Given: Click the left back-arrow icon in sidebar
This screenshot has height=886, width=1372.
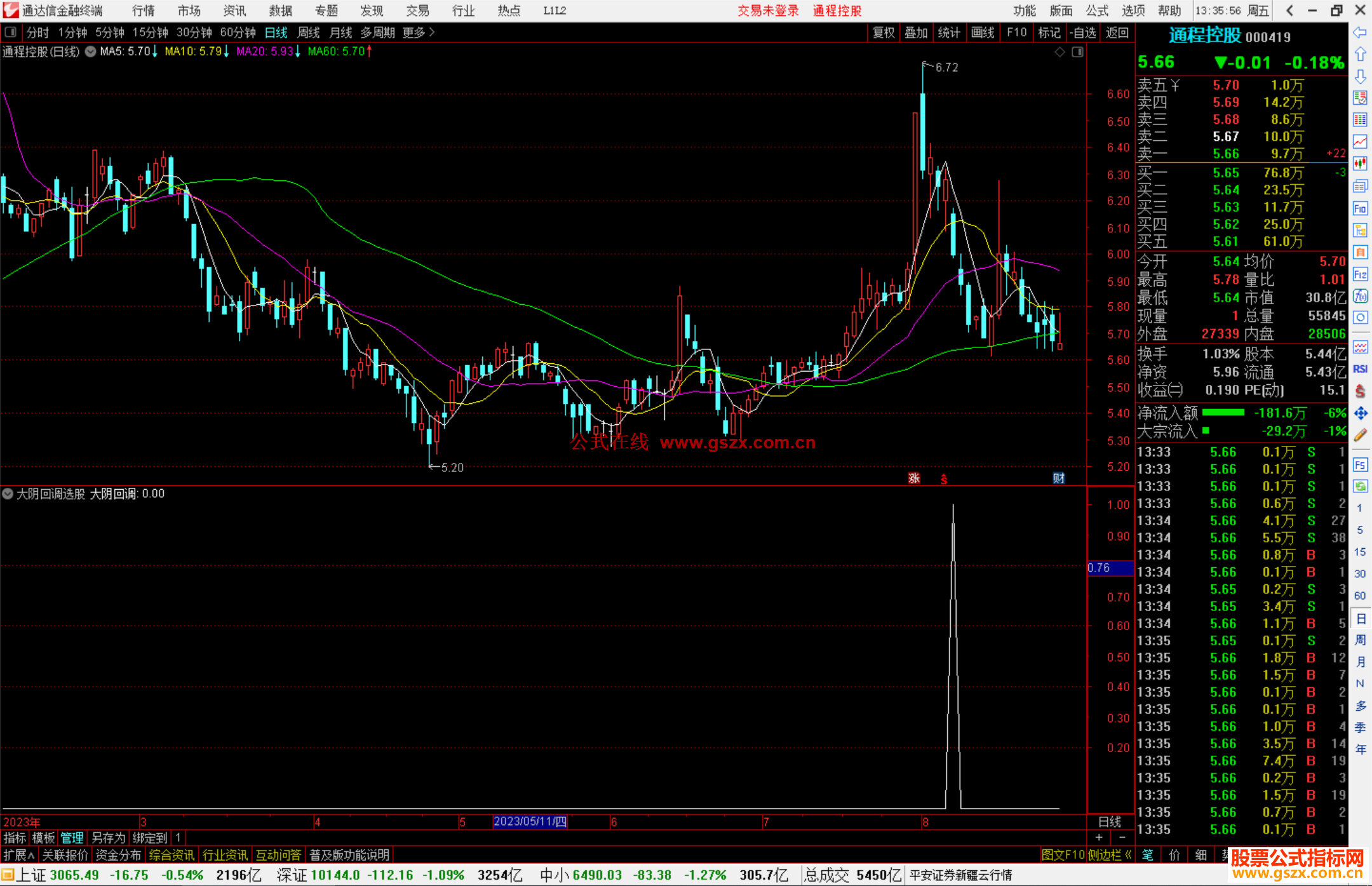Looking at the screenshot, I should click(1360, 32).
